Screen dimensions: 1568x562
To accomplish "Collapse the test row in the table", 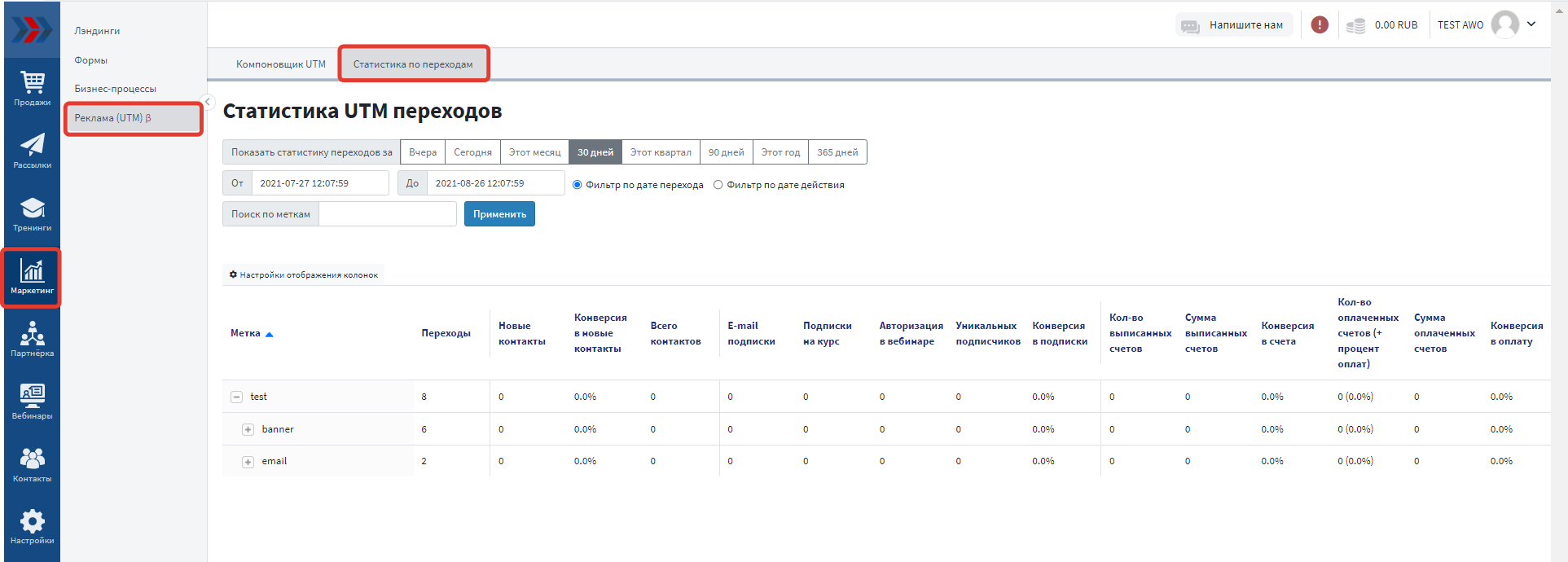I will [x=237, y=397].
